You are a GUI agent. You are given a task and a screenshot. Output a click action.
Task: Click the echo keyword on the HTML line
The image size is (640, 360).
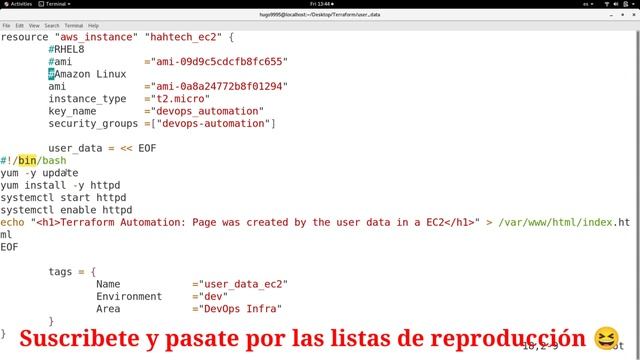pyautogui.click(x=13, y=222)
